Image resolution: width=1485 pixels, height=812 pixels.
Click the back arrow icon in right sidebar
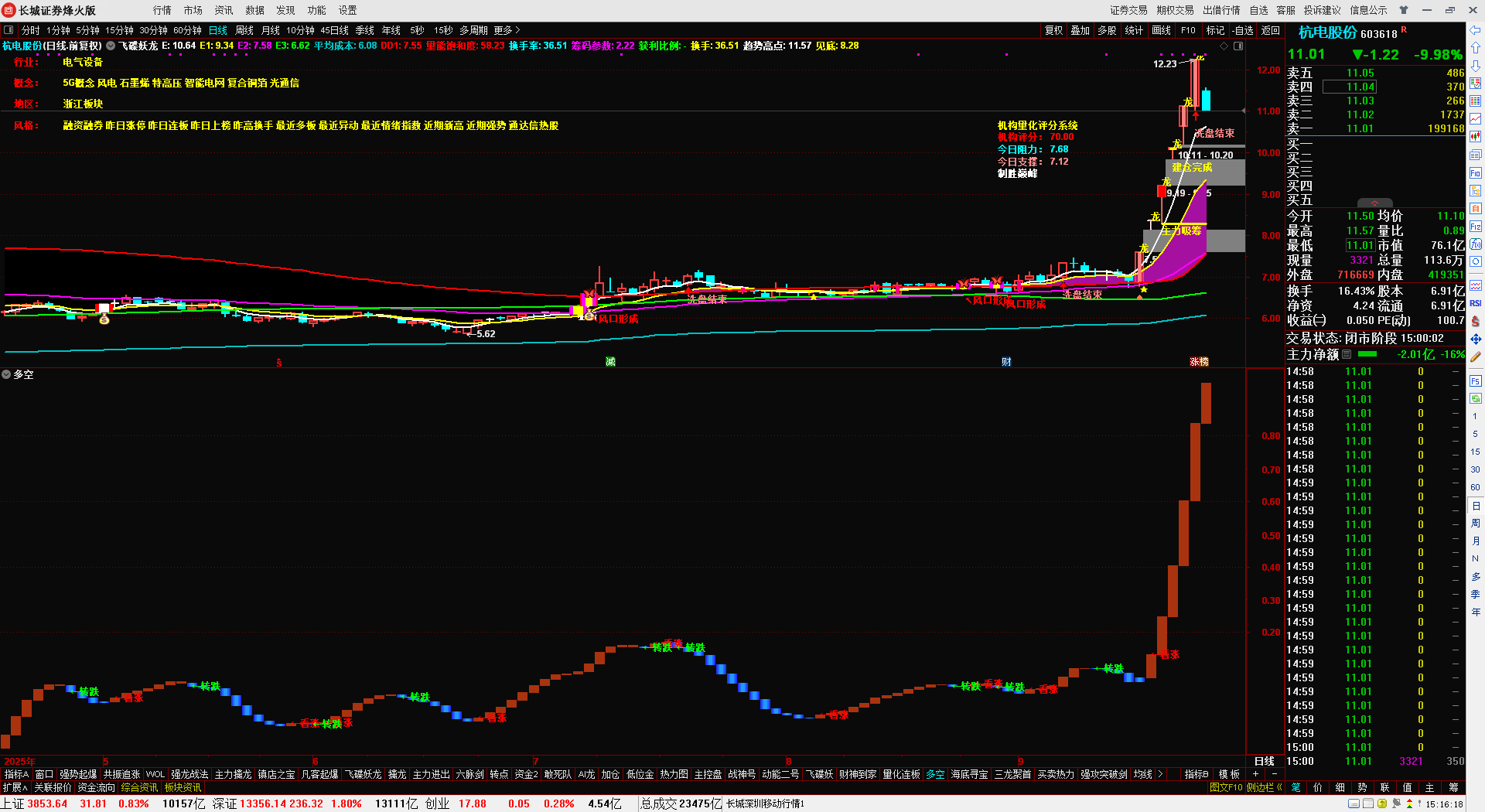(x=1476, y=30)
